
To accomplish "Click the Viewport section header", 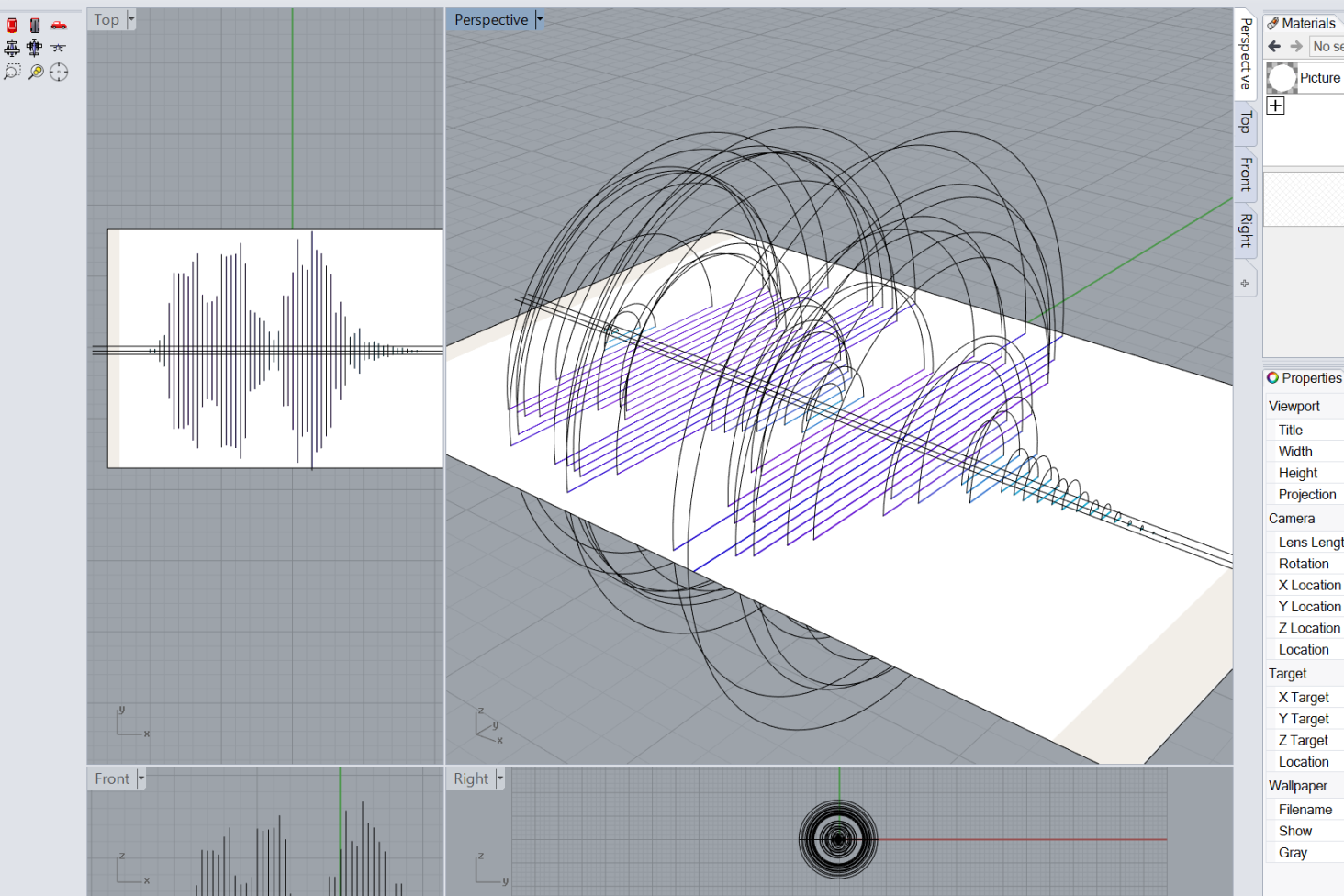I will [x=1304, y=406].
